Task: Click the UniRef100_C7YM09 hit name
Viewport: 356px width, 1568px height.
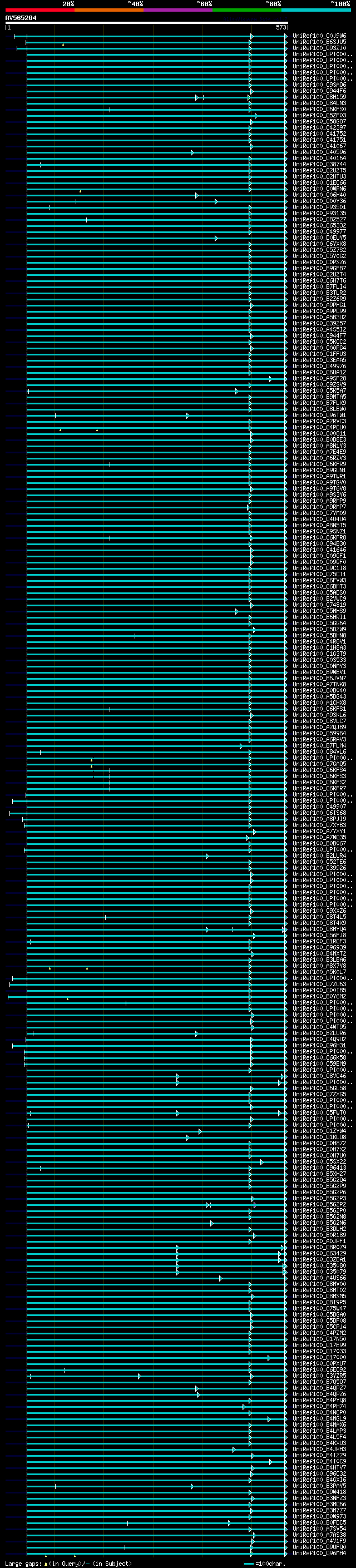Action: pyautogui.click(x=319, y=513)
